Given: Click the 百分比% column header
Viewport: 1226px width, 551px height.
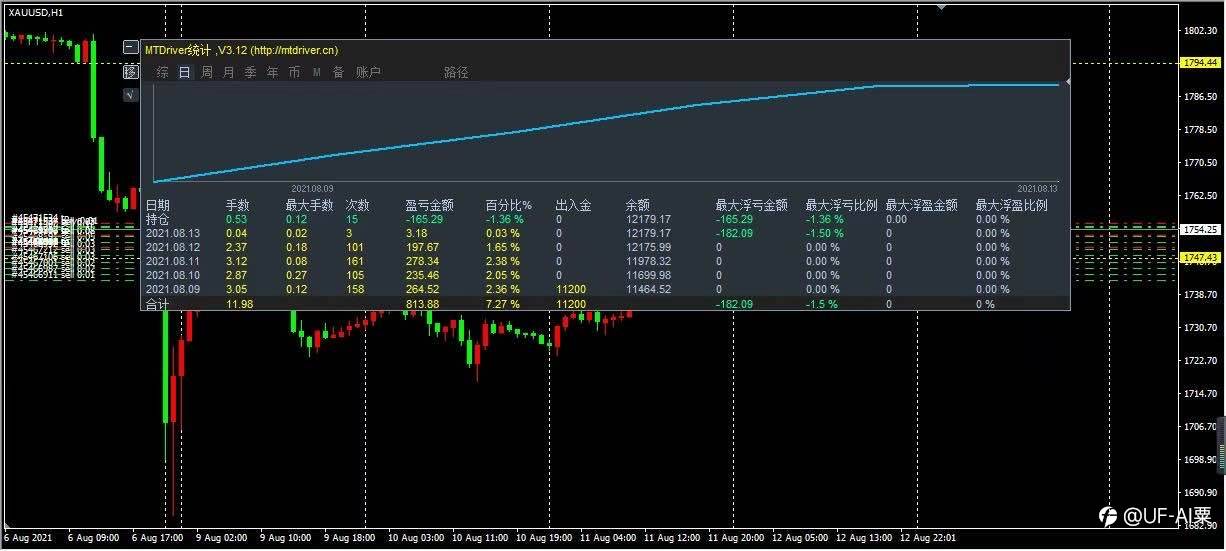Looking at the screenshot, I should coord(508,205).
